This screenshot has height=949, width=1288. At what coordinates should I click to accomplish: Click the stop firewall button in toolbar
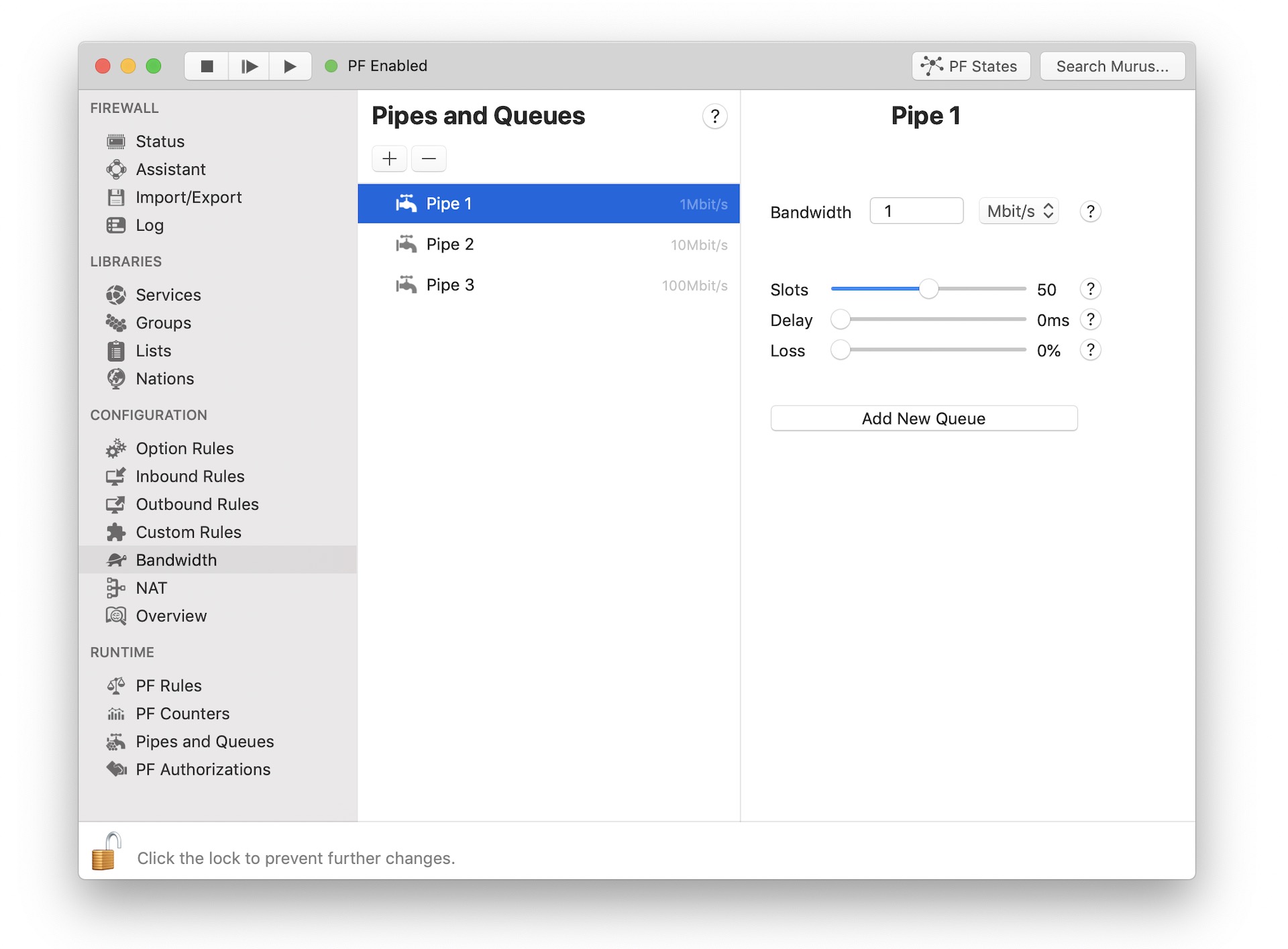coord(207,66)
